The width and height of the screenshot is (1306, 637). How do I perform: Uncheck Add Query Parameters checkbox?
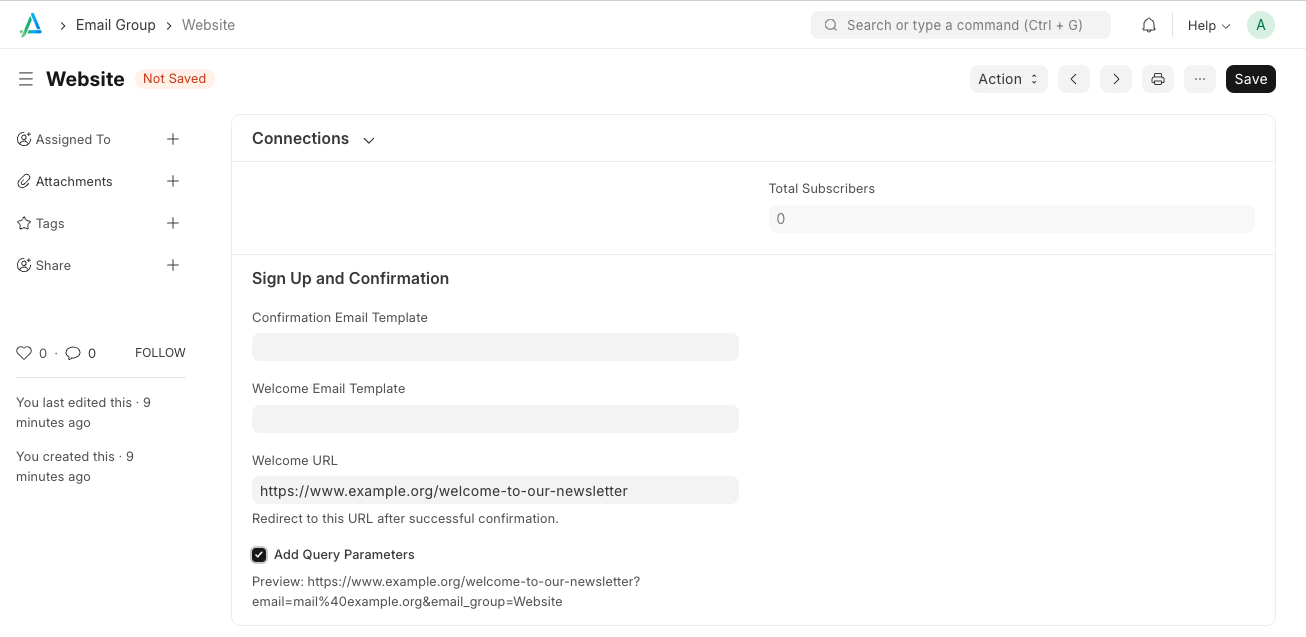point(259,555)
